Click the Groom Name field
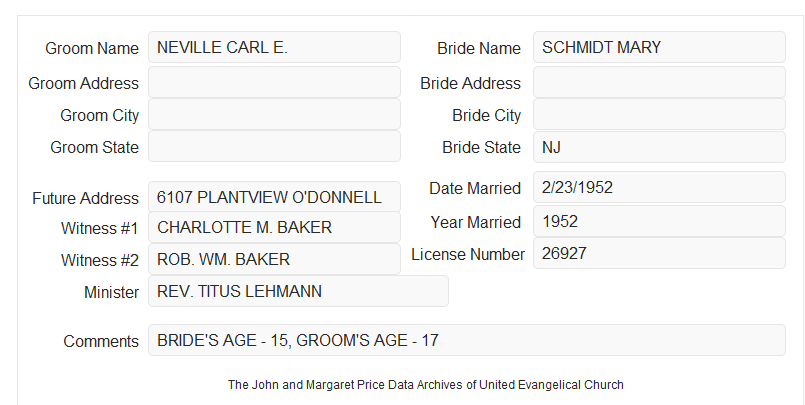The image size is (805, 405). pos(274,47)
